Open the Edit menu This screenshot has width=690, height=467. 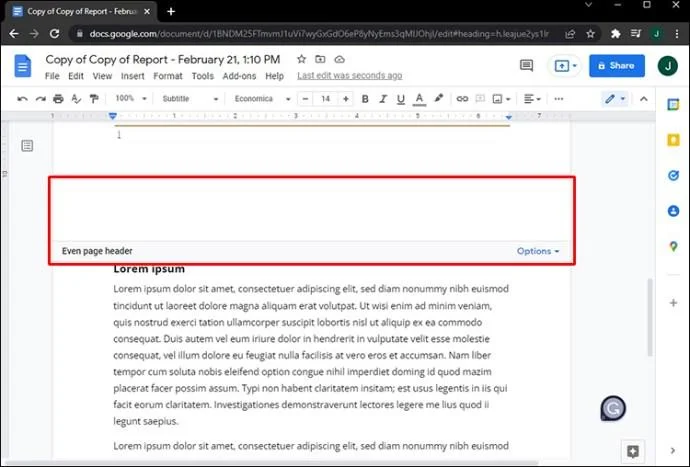(76, 76)
